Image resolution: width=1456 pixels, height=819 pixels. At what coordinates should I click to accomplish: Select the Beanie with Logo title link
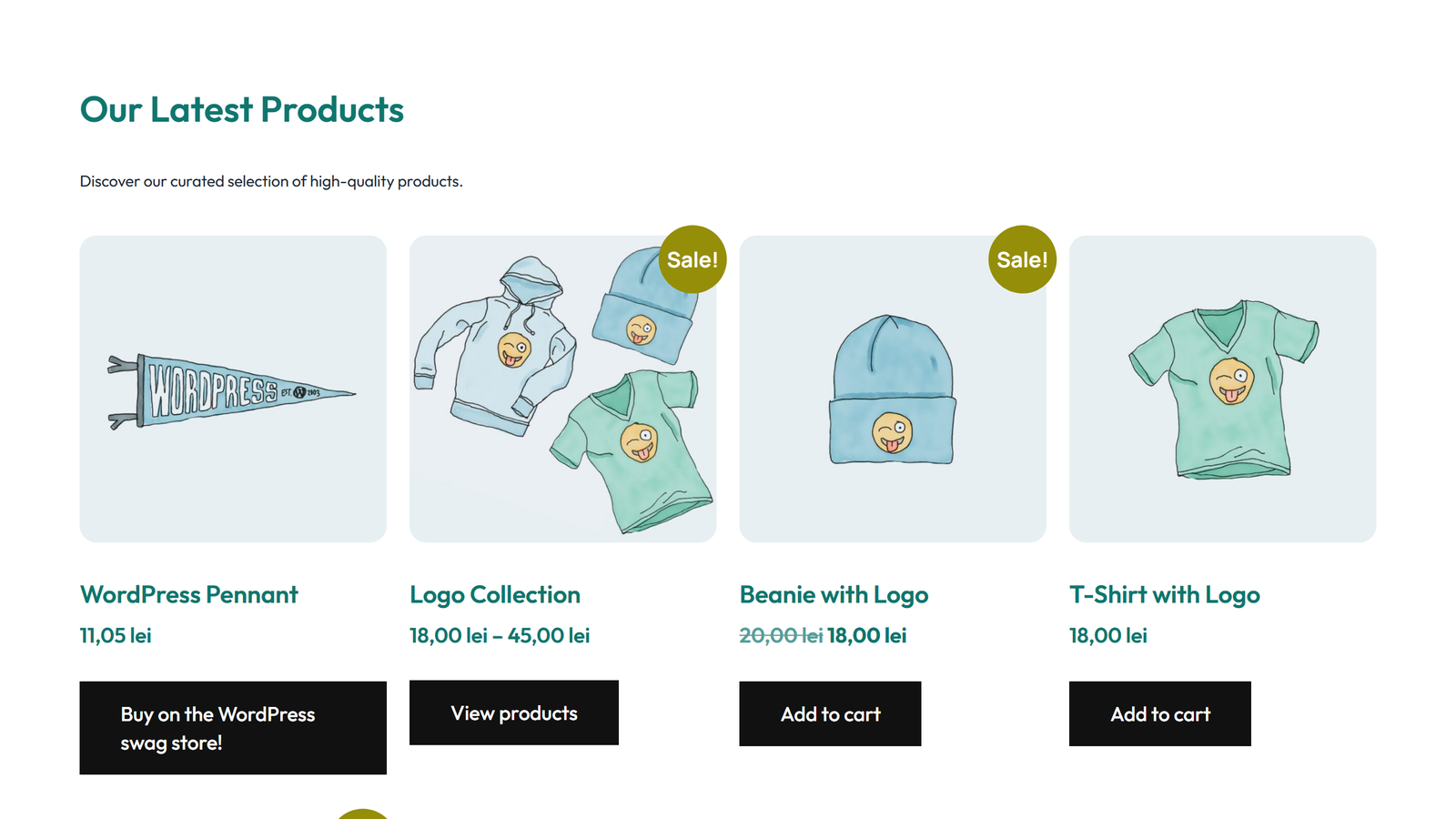coord(834,594)
